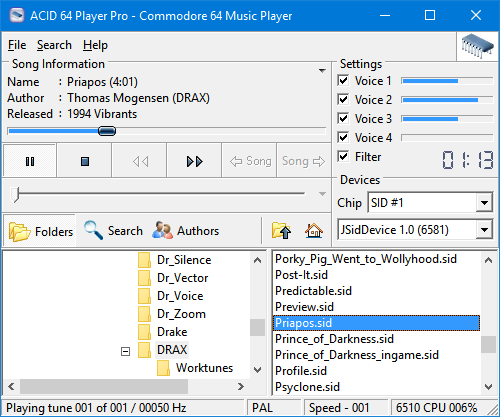Click the fast forward double-arrow button

194,161
